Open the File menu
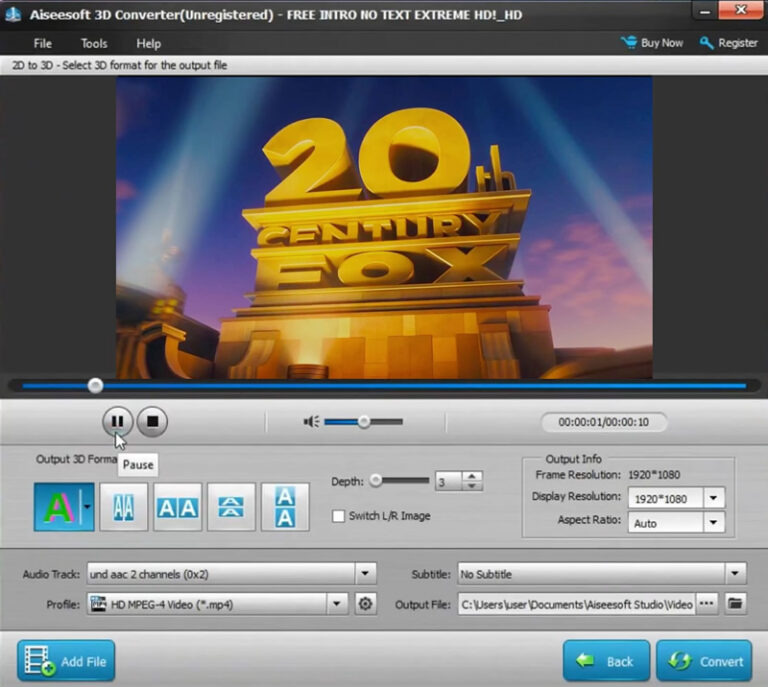768x687 pixels. (43, 44)
